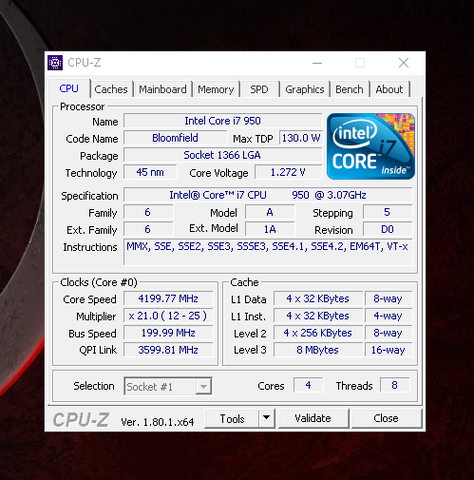Click the Cores value '4'

[x=308, y=385]
